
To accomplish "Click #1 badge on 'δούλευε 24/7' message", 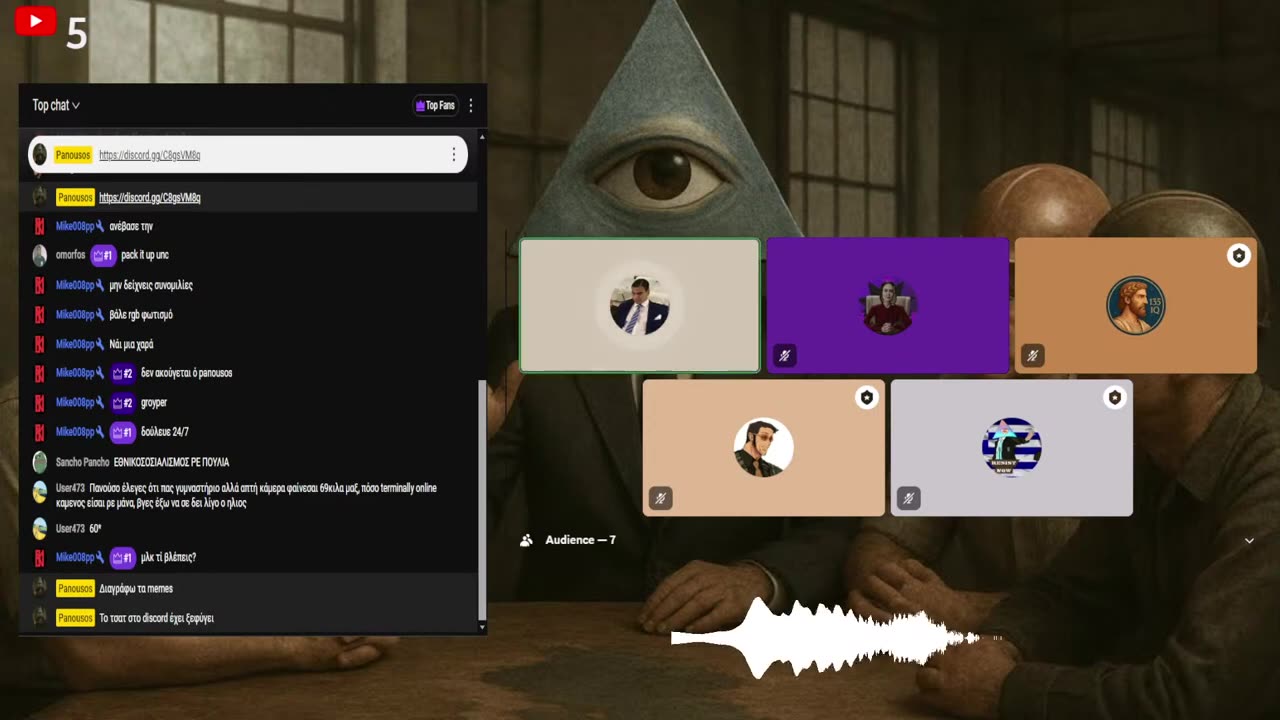I will tap(122, 432).
